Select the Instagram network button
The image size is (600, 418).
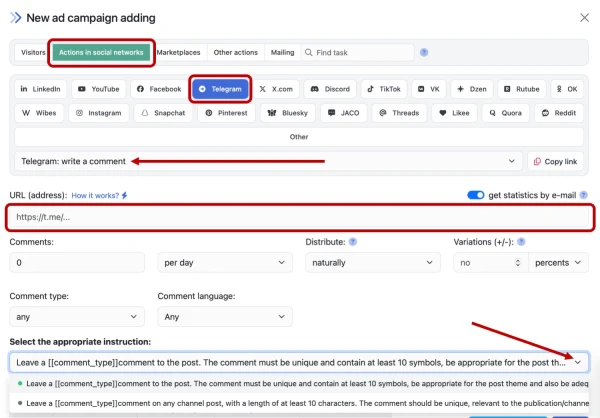click(x=99, y=114)
